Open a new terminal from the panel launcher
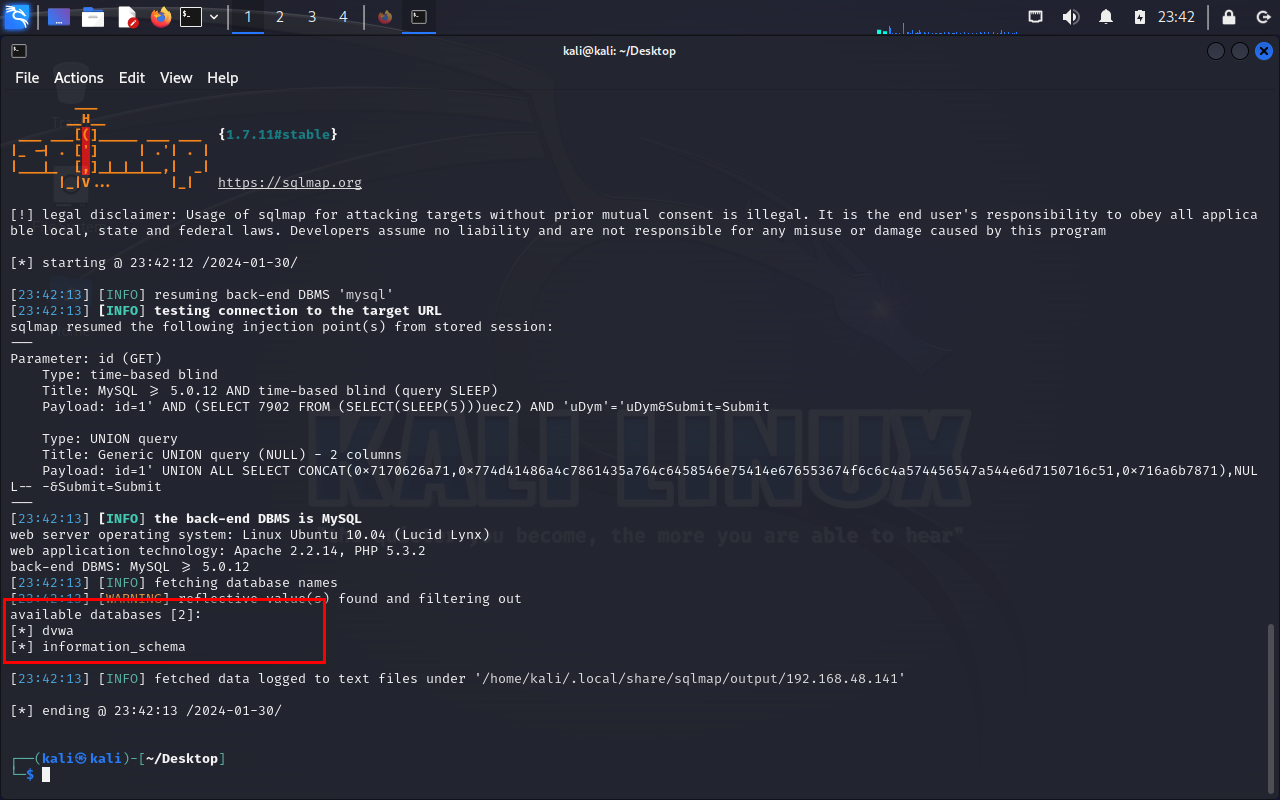 pos(191,17)
